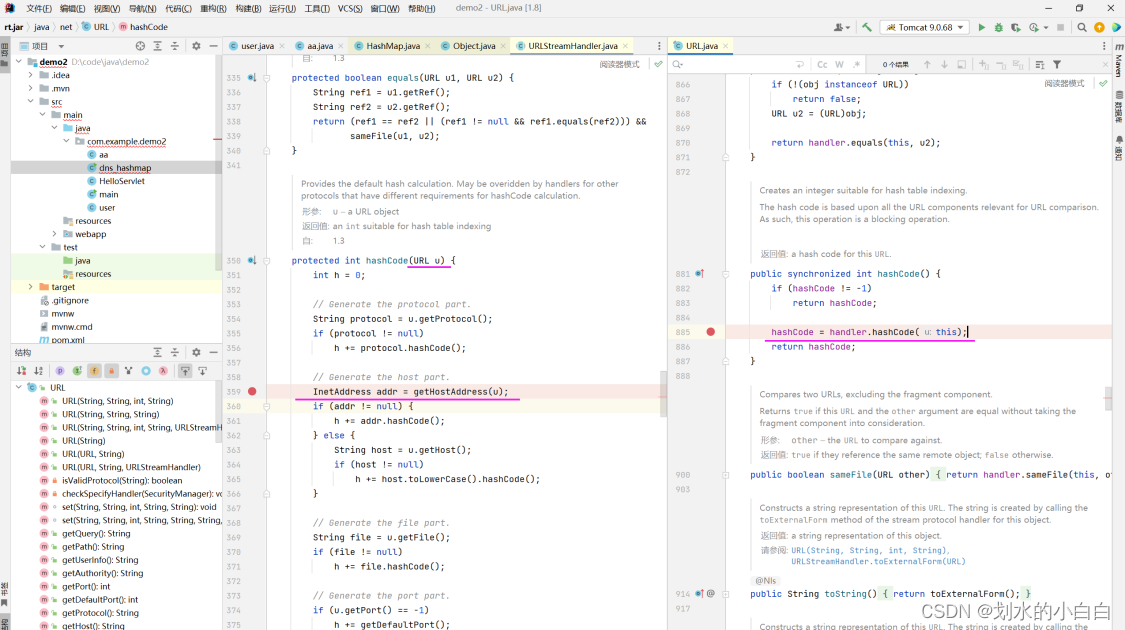
Task: Expand the target folder
Action: pyautogui.click(x=31, y=287)
